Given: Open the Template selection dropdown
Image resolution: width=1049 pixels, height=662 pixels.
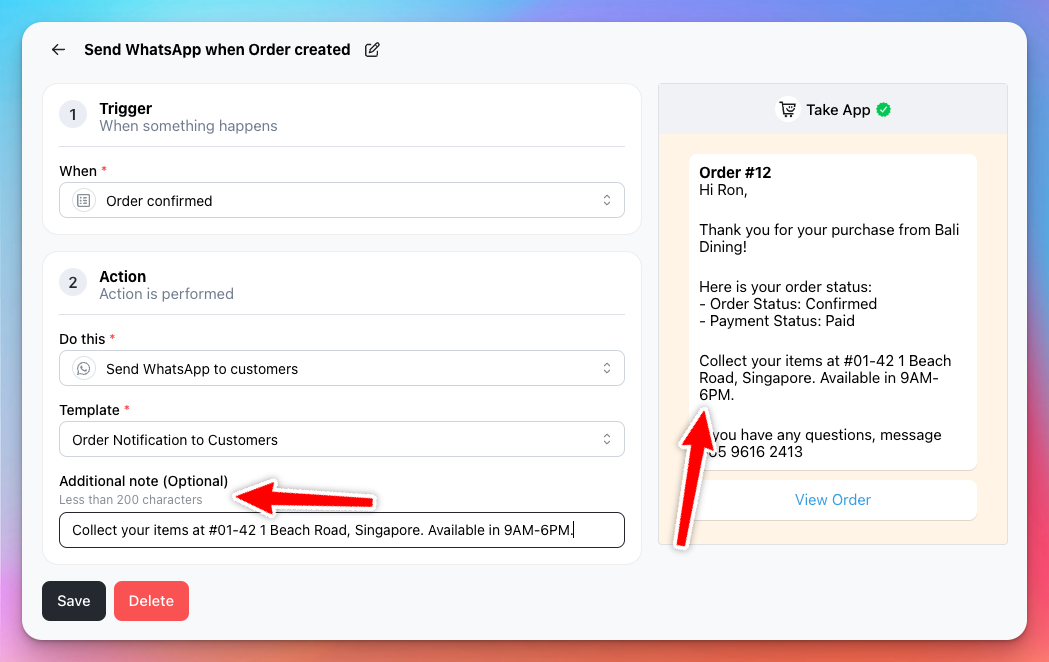Looking at the screenshot, I should [342, 439].
